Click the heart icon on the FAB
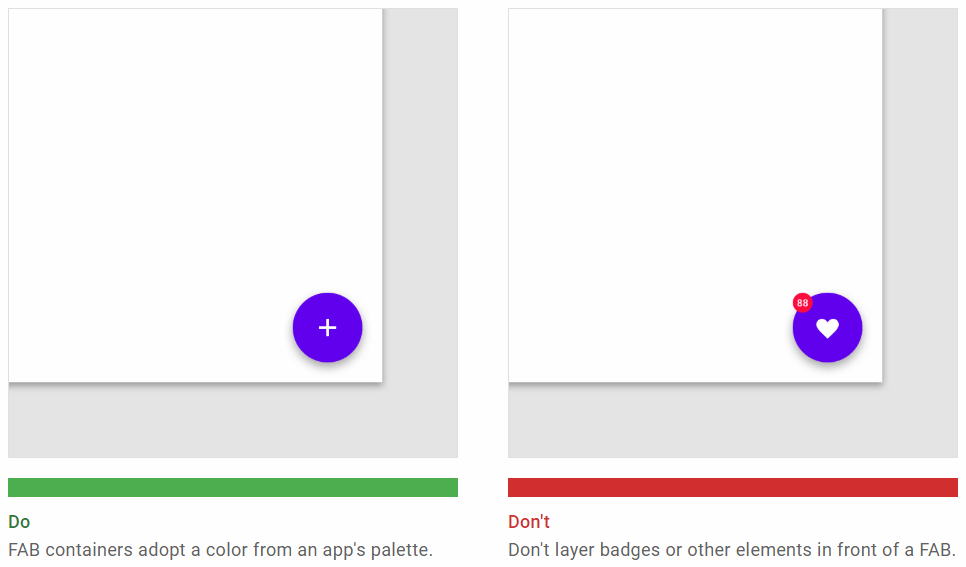The width and height of the screenshot is (966, 567). click(827, 328)
